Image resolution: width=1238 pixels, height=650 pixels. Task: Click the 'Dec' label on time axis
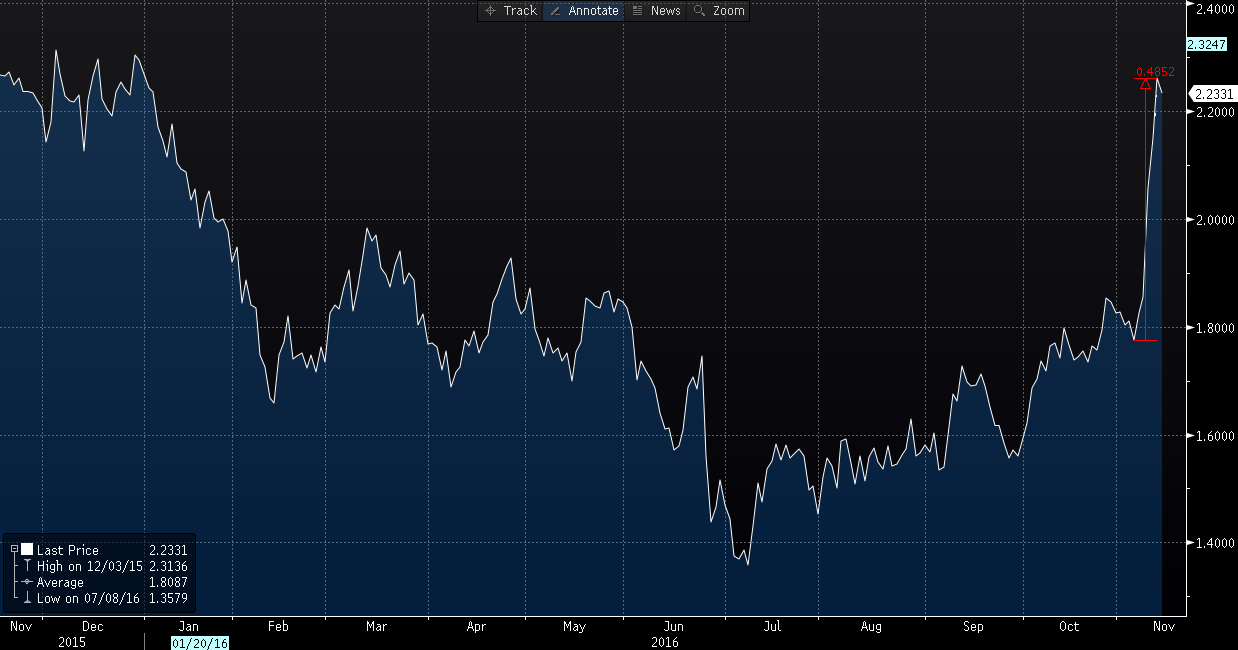pyautogui.click(x=92, y=627)
